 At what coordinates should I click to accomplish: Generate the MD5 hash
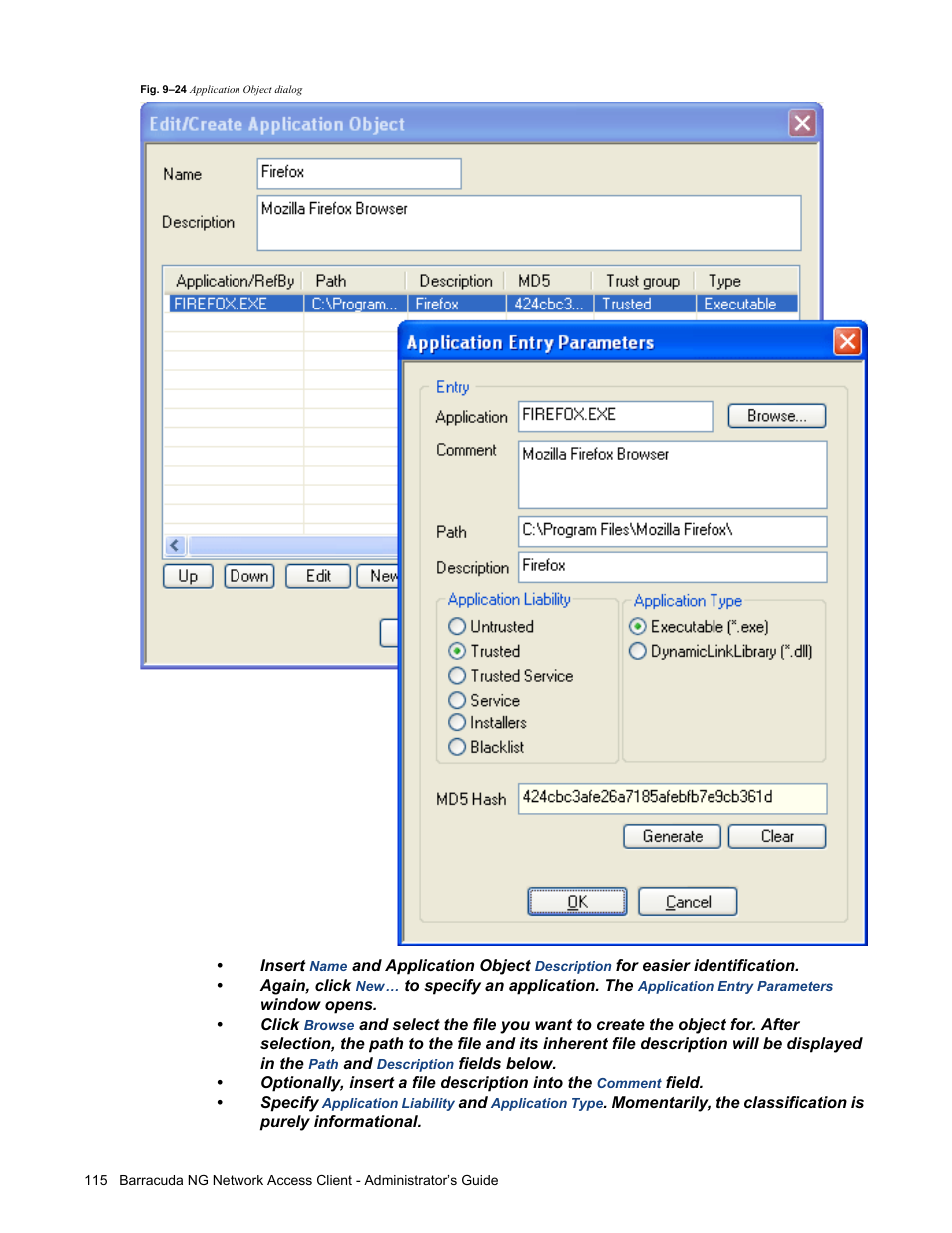coord(672,836)
